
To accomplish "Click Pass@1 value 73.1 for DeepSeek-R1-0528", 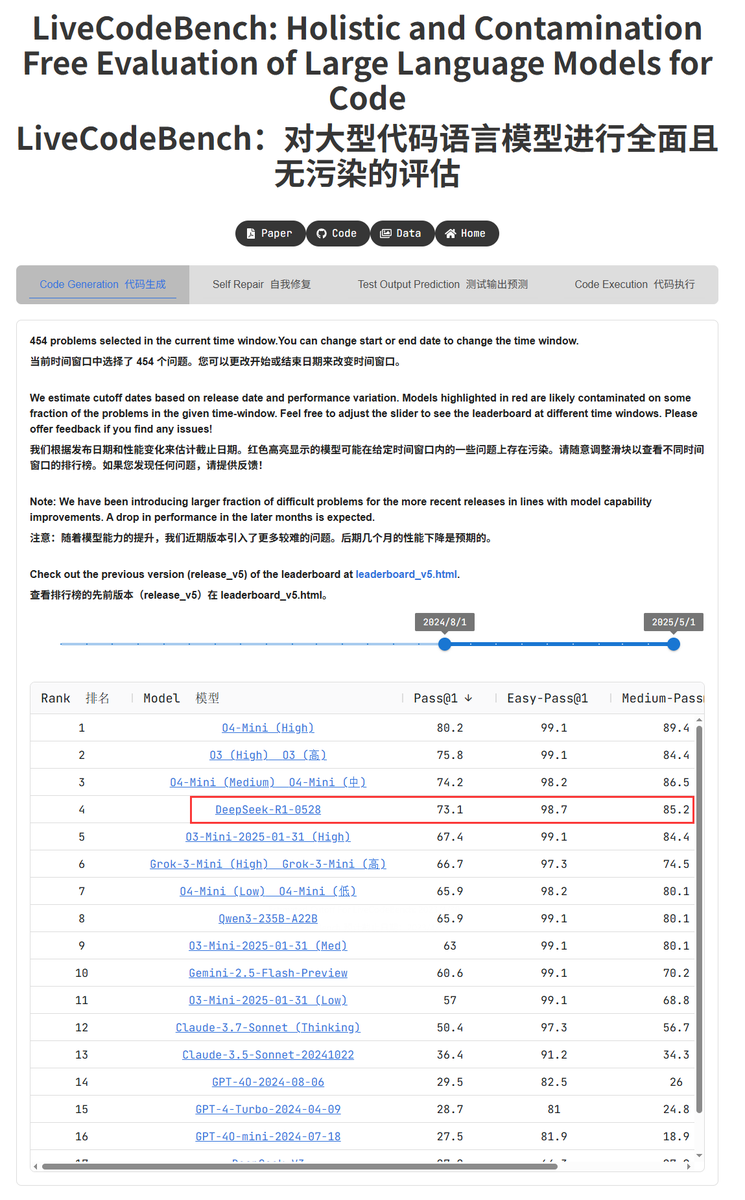I will click(451, 809).
